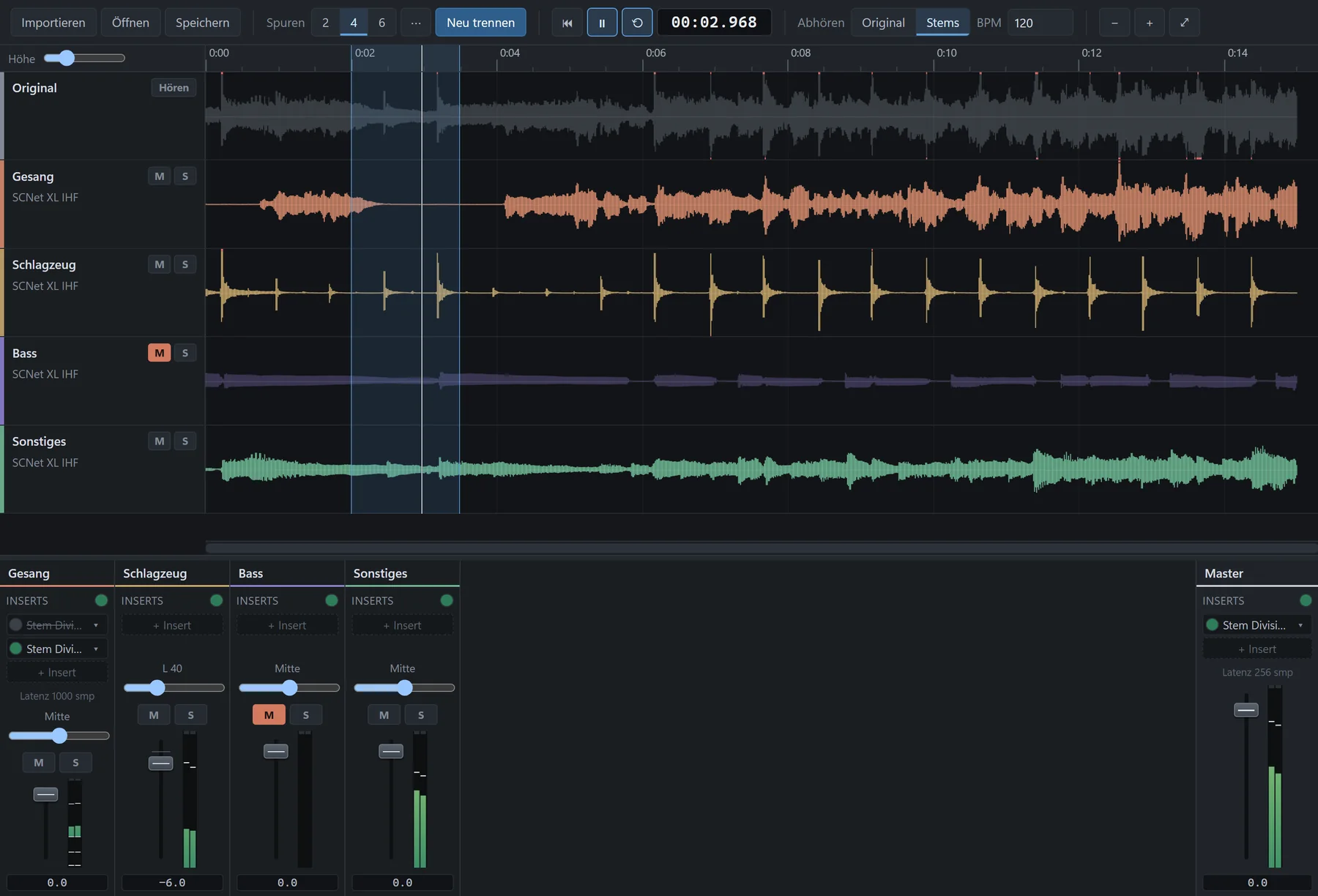Add insert to Bass channel
Screen dimensions: 1318x896
tap(287, 625)
